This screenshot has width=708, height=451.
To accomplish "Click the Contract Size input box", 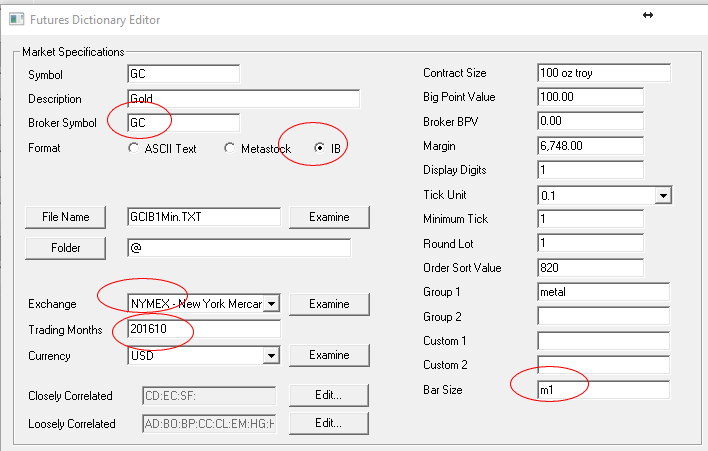I will [603, 73].
